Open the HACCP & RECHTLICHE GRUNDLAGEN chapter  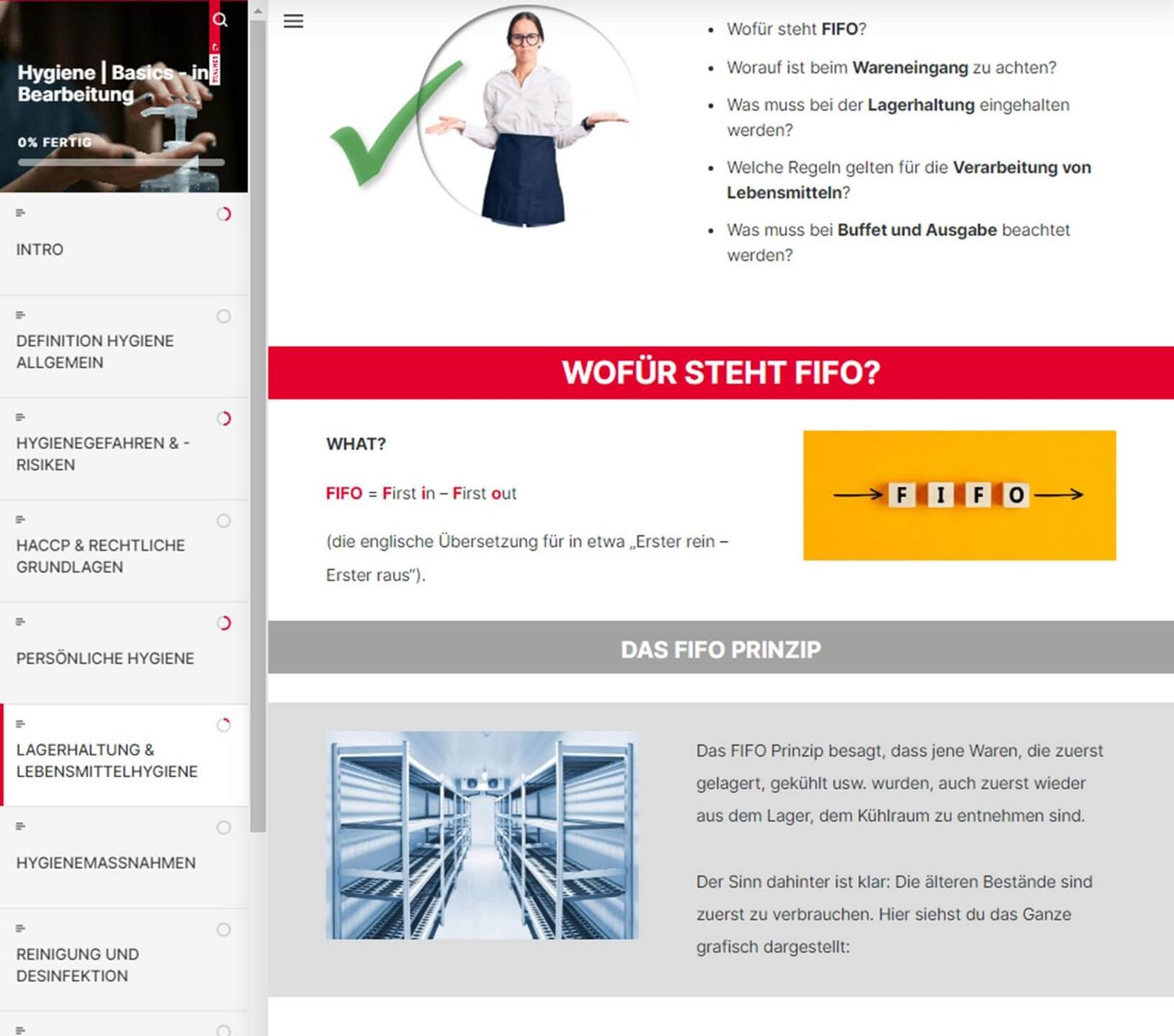100,556
